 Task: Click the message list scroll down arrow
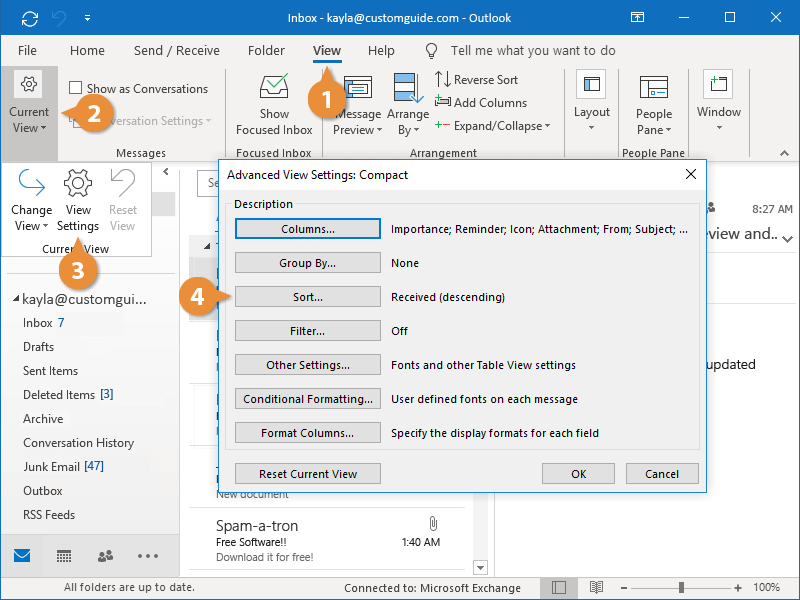[x=480, y=567]
